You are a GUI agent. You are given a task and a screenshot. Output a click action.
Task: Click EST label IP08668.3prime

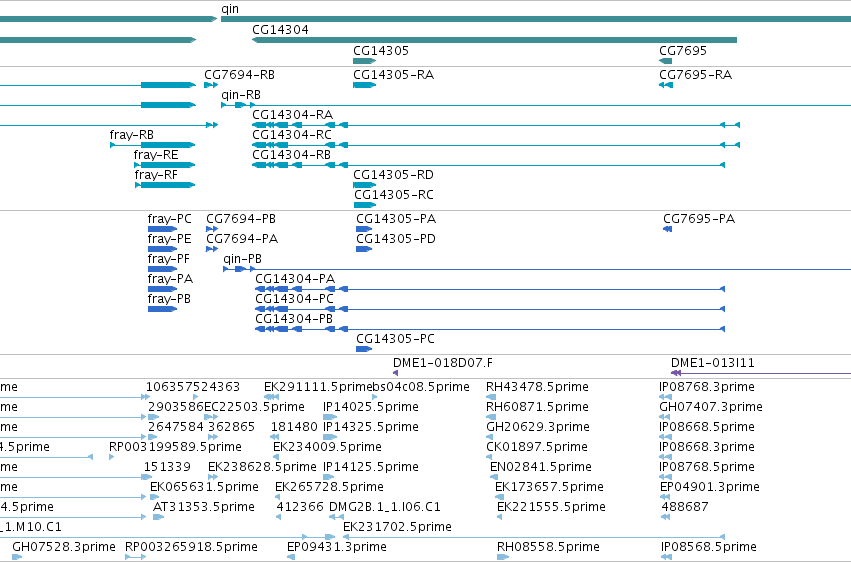707,447
